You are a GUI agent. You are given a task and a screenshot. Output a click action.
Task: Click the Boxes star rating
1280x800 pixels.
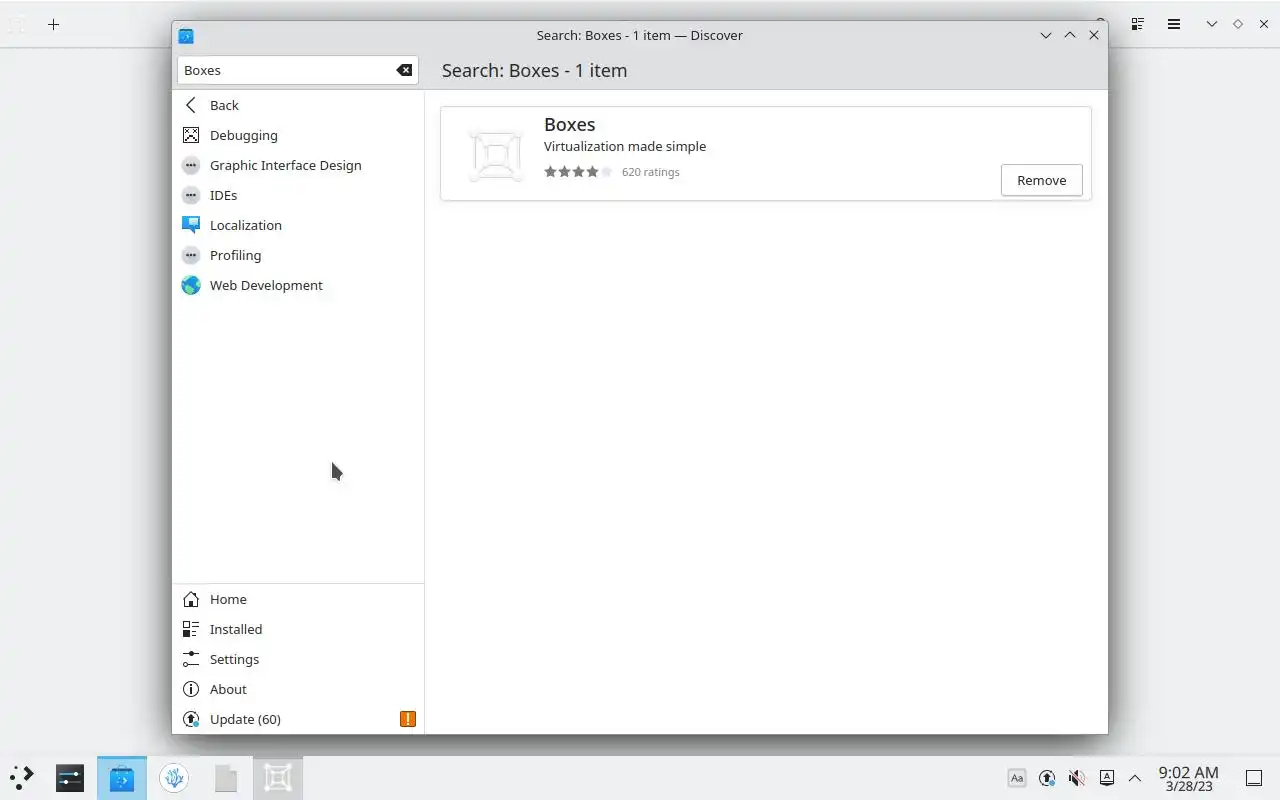point(578,172)
